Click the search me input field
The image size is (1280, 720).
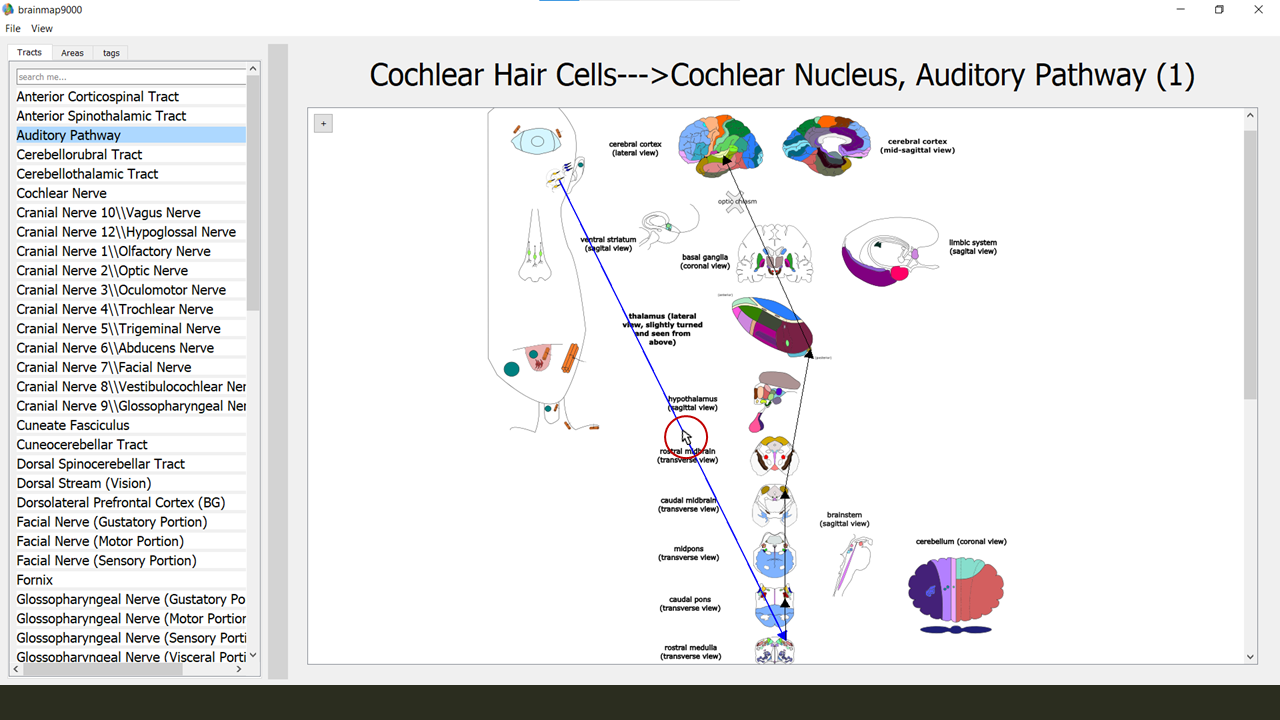[x=130, y=77]
